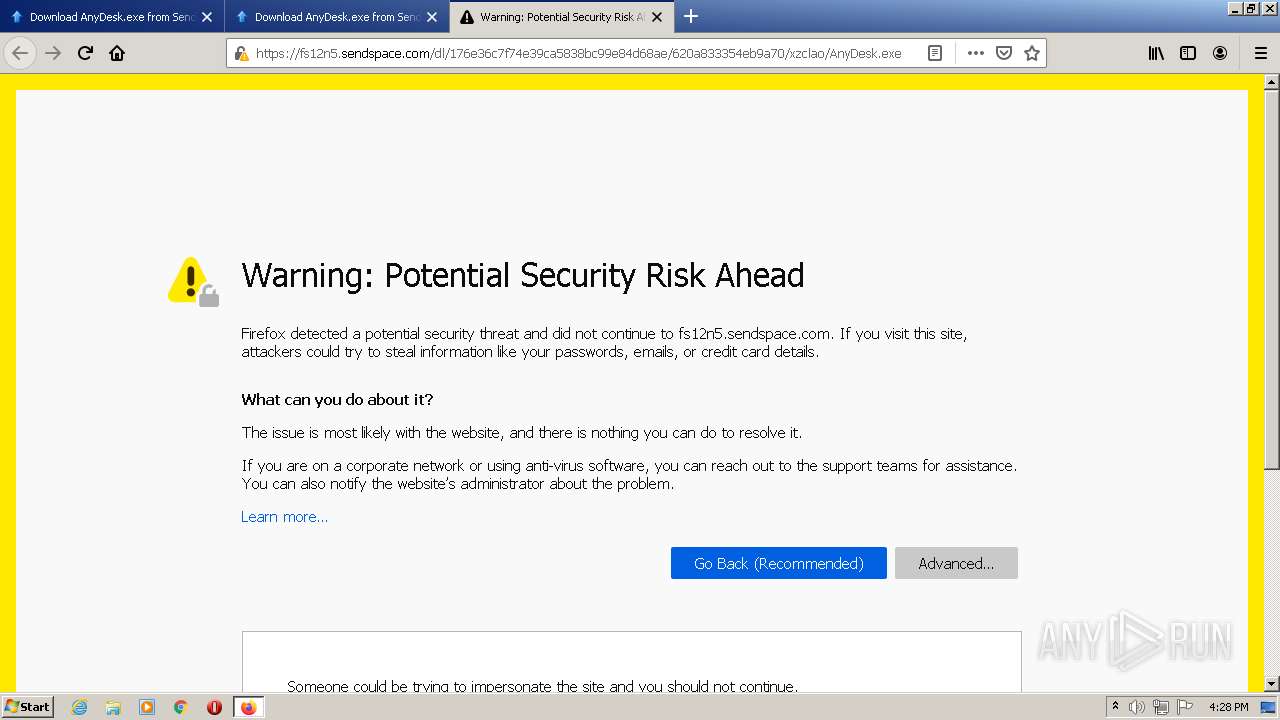
Task: Go back using the browser back arrow
Action: click(20, 53)
